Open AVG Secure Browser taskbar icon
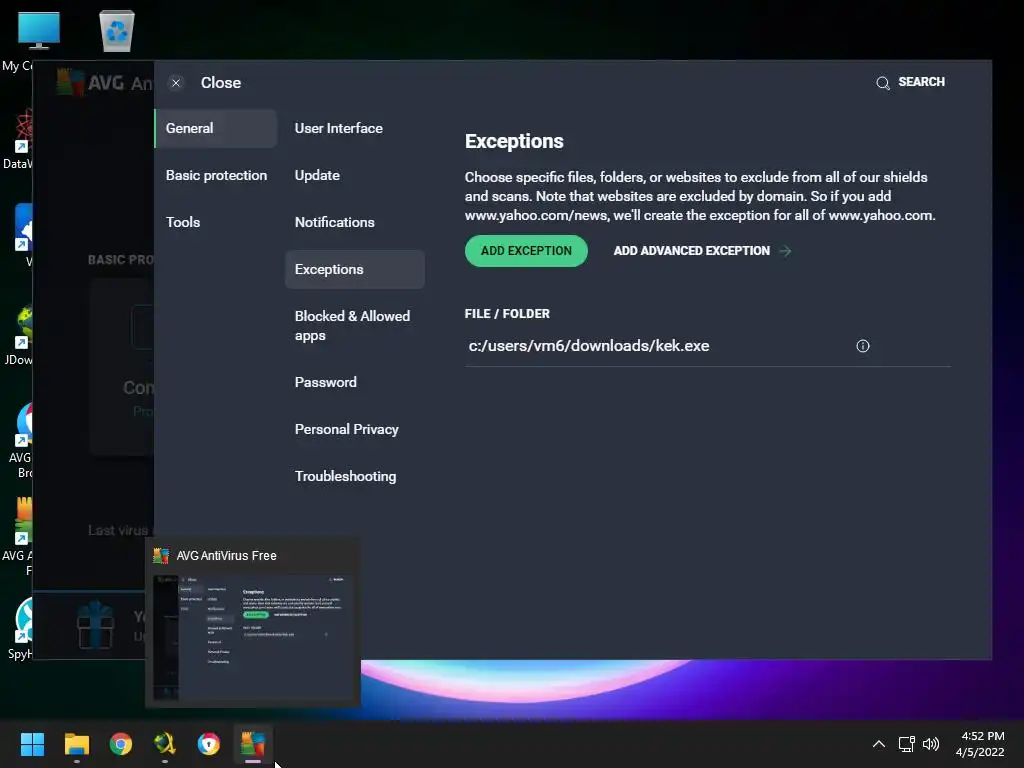Image resolution: width=1024 pixels, height=768 pixels. pyautogui.click(x=209, y=744)
